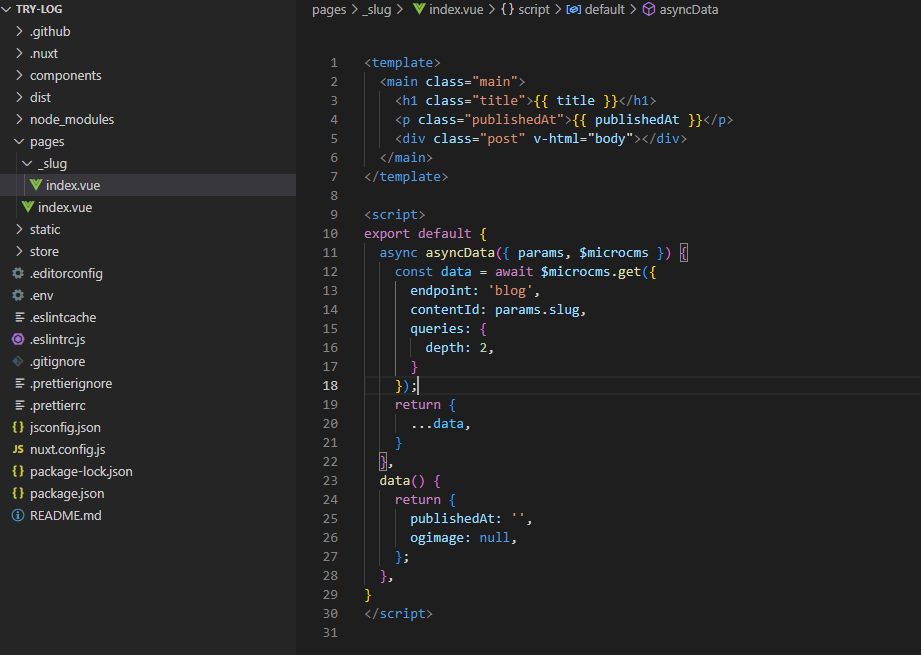921x655 pixels.
Task: Click the info icon beside README.md
Action: (x=18, y=515)
